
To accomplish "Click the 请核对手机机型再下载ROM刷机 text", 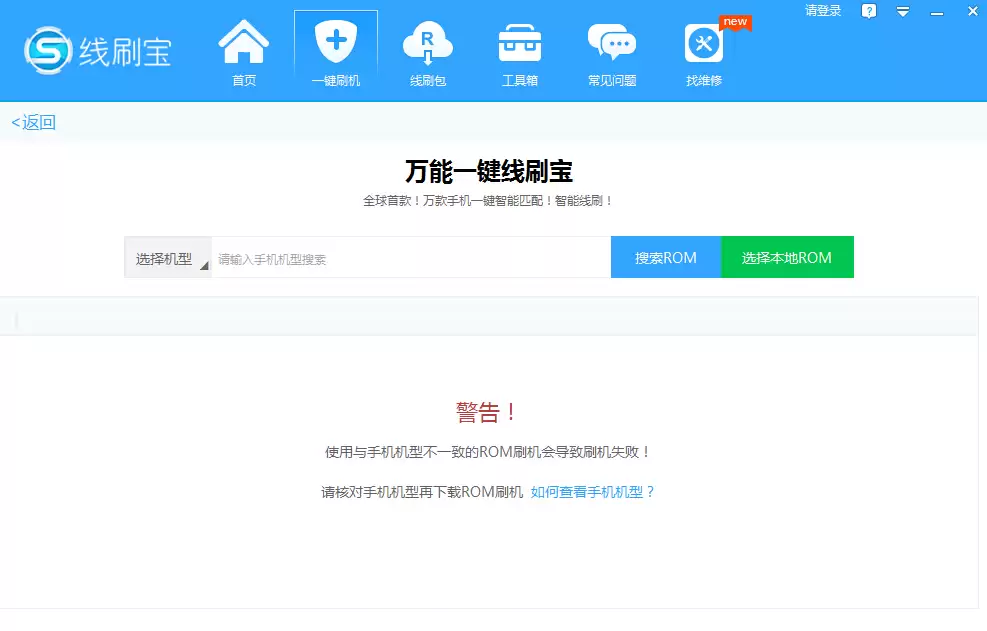I will [x=422, y=492].
